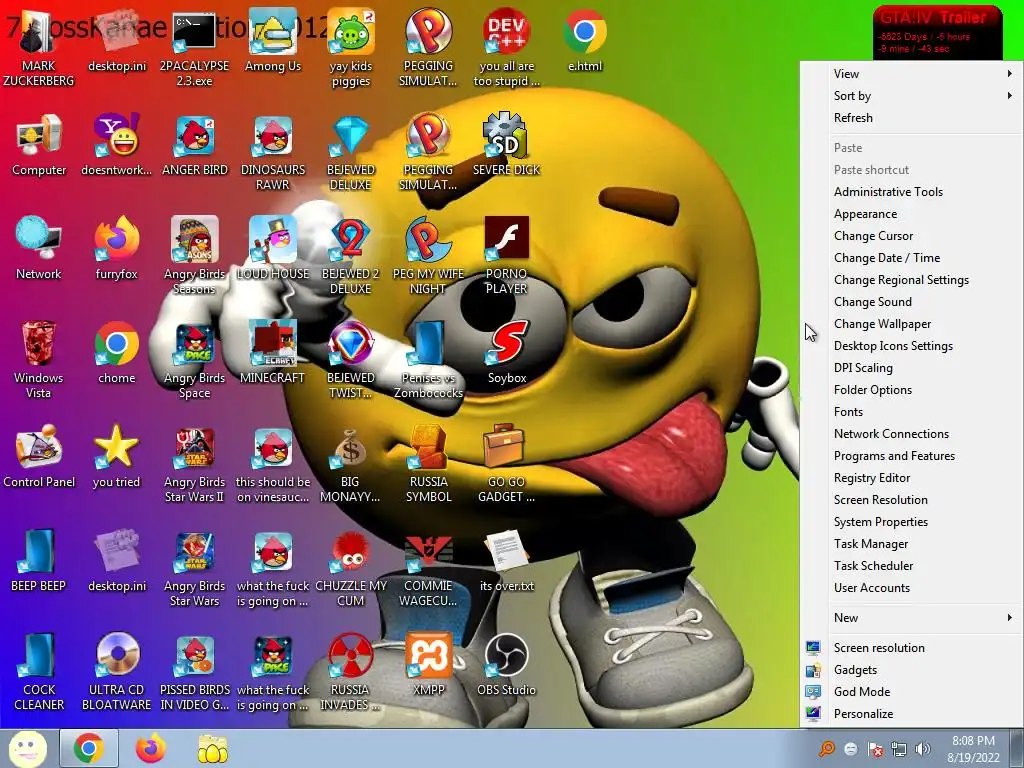Open the LOUD HOUSE shortcut
Viewport: 1024px width, 768px height.
[273, 249]
